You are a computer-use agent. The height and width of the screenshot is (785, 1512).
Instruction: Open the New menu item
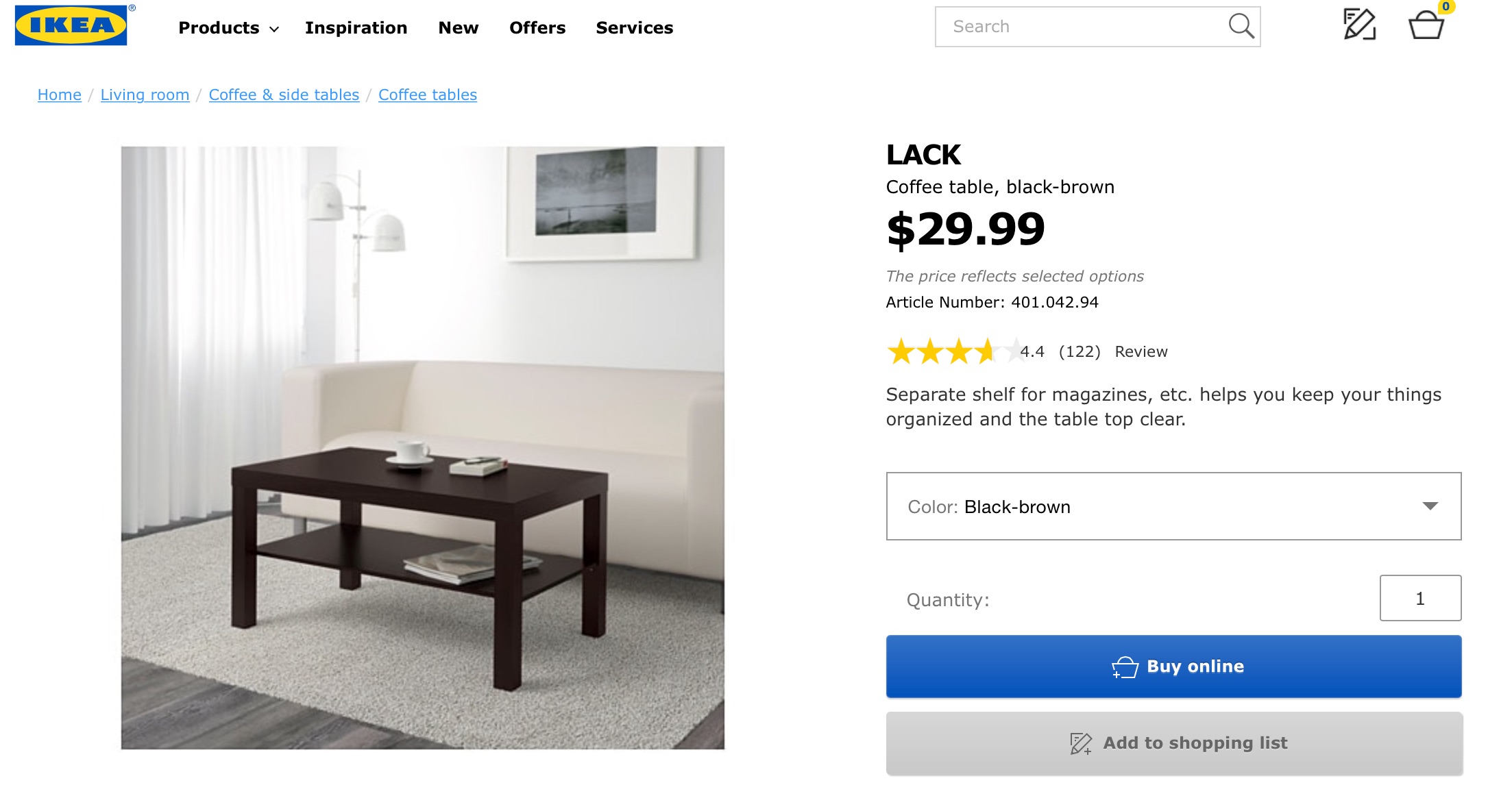point(459,28)
